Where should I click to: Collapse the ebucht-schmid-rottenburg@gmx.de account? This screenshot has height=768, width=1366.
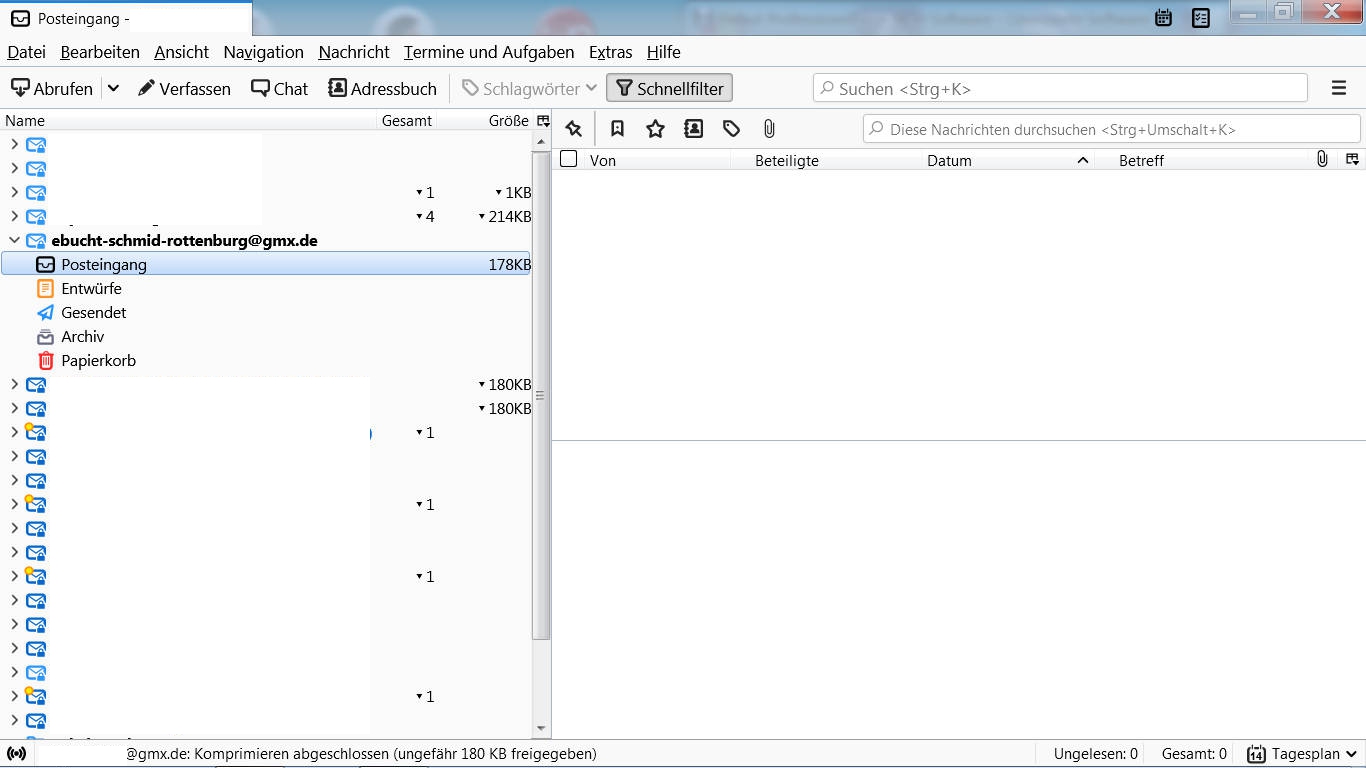tap(14, 241)
